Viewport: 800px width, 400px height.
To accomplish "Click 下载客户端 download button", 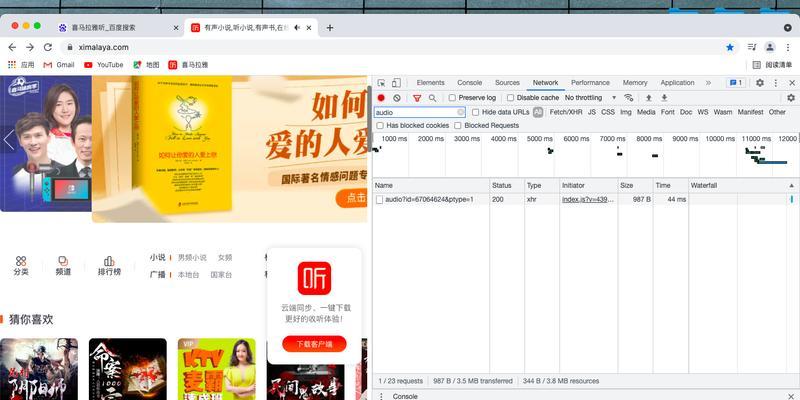I will coord(314,344).
